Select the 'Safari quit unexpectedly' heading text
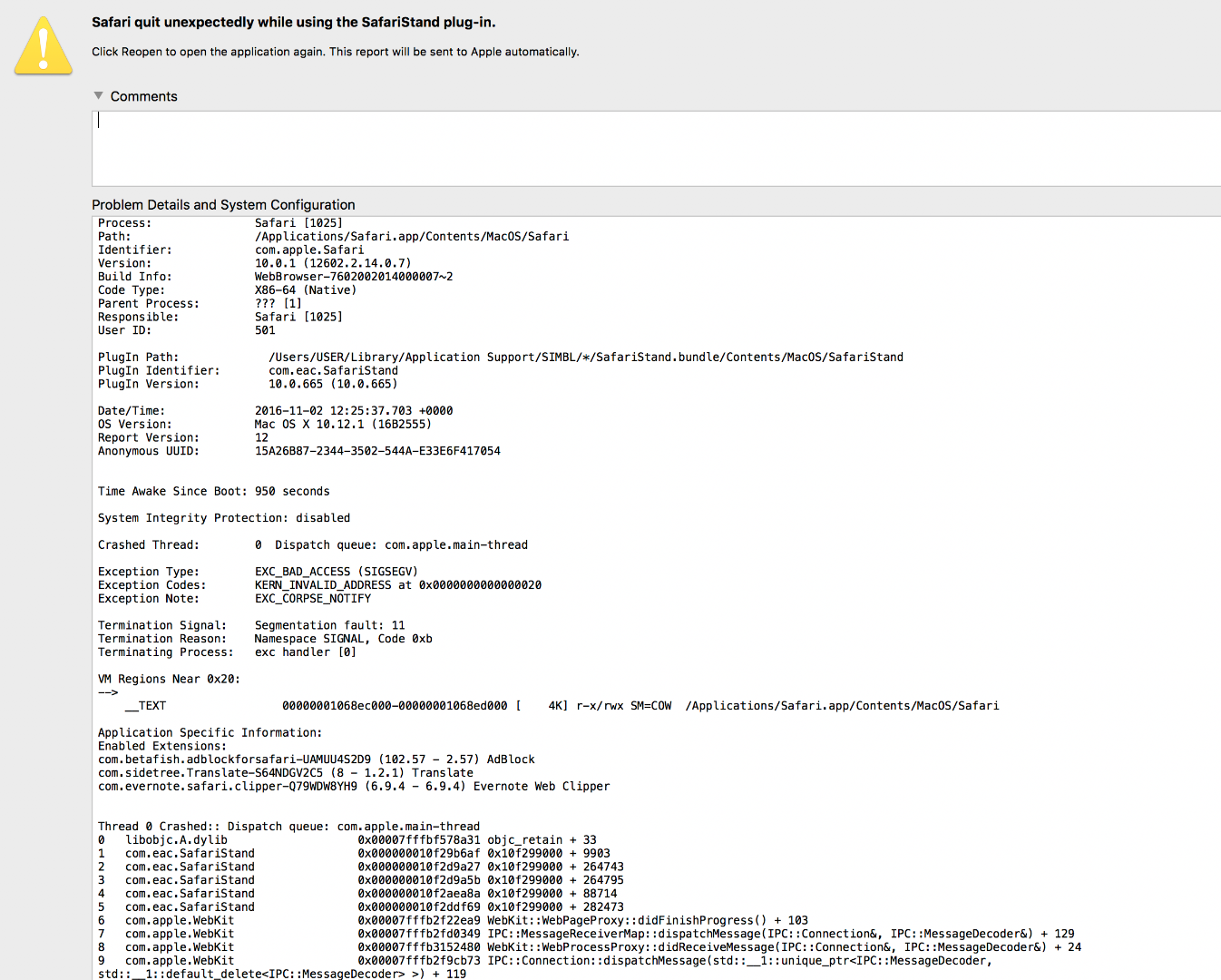Screen dimensions: 1221x980 [x=293, y=22]
